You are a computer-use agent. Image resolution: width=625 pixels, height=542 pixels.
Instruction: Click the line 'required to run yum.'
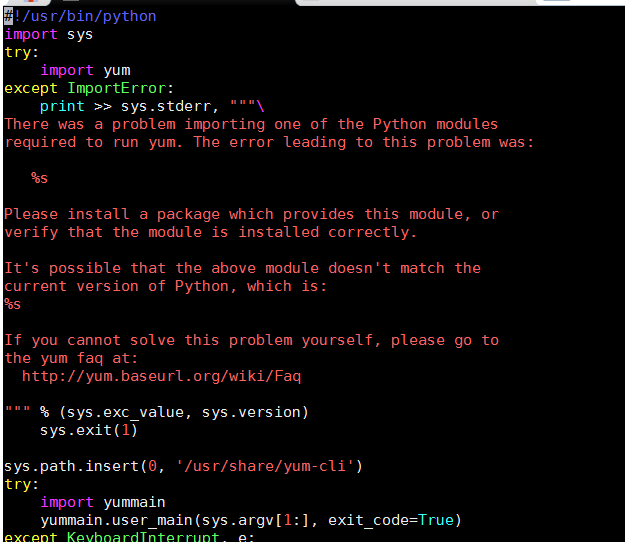pos(94,142)
